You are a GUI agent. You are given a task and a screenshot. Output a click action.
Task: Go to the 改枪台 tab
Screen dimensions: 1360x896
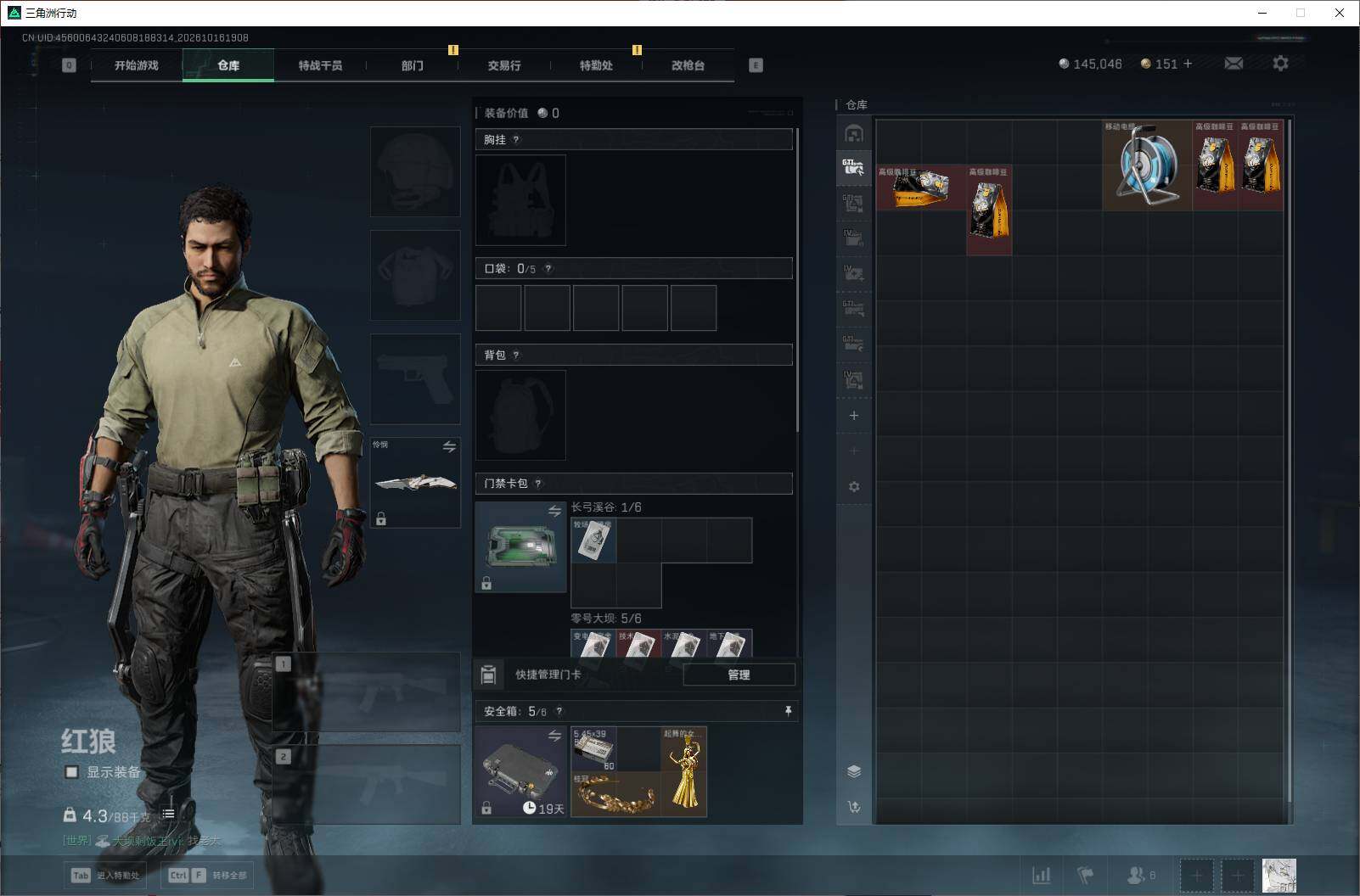coord(688,65)
